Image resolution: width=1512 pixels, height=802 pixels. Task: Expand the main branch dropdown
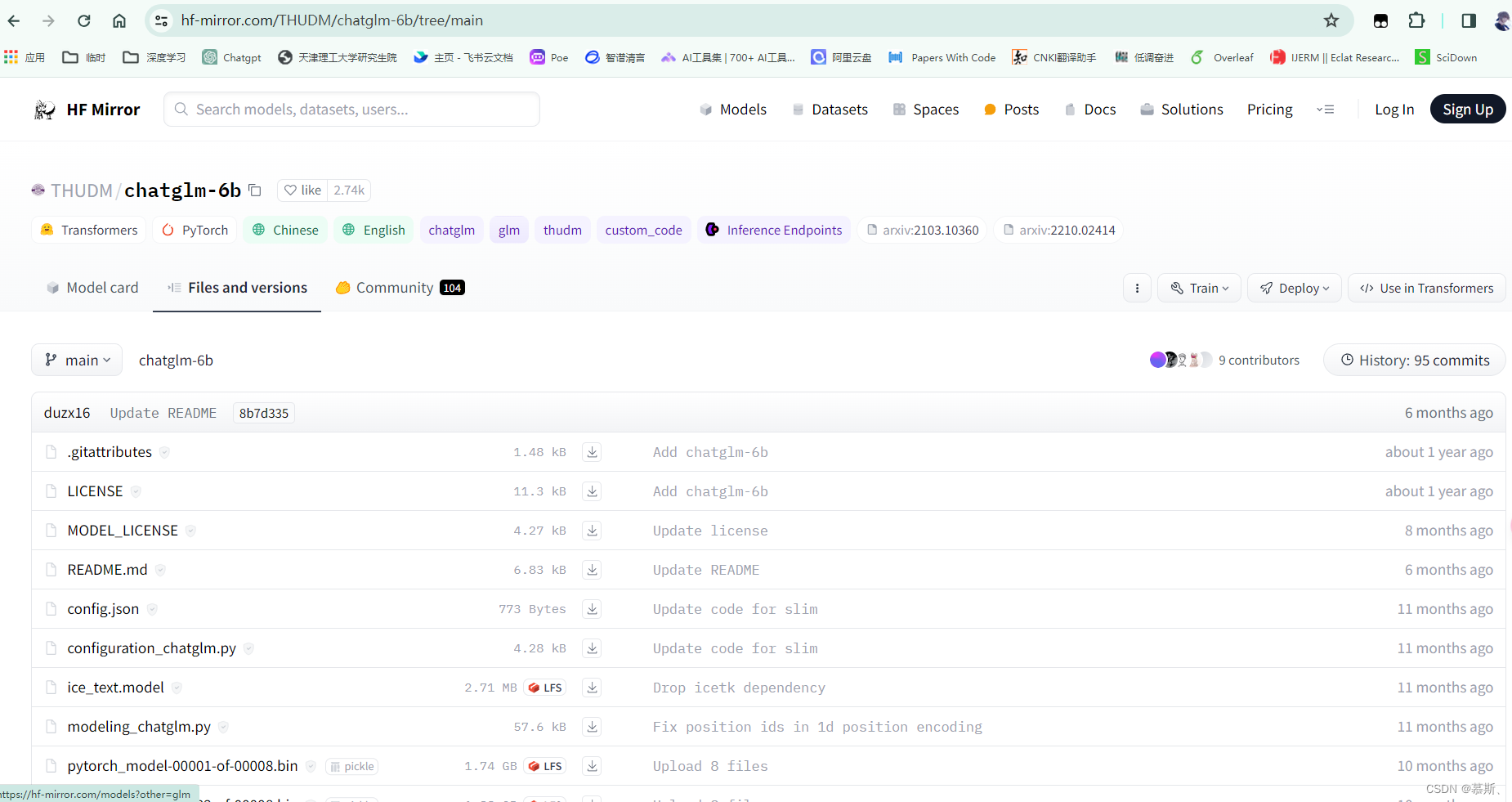click(77, 360)
